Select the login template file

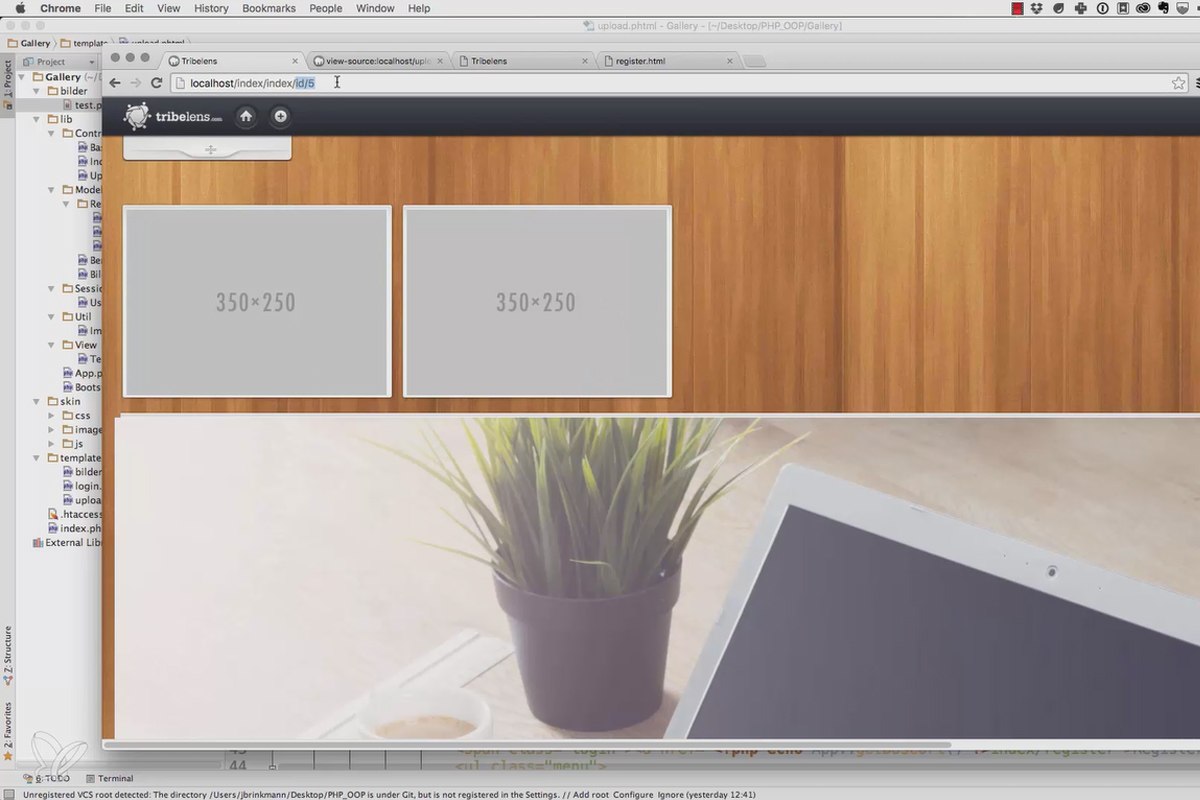click(x=81, y=486)
